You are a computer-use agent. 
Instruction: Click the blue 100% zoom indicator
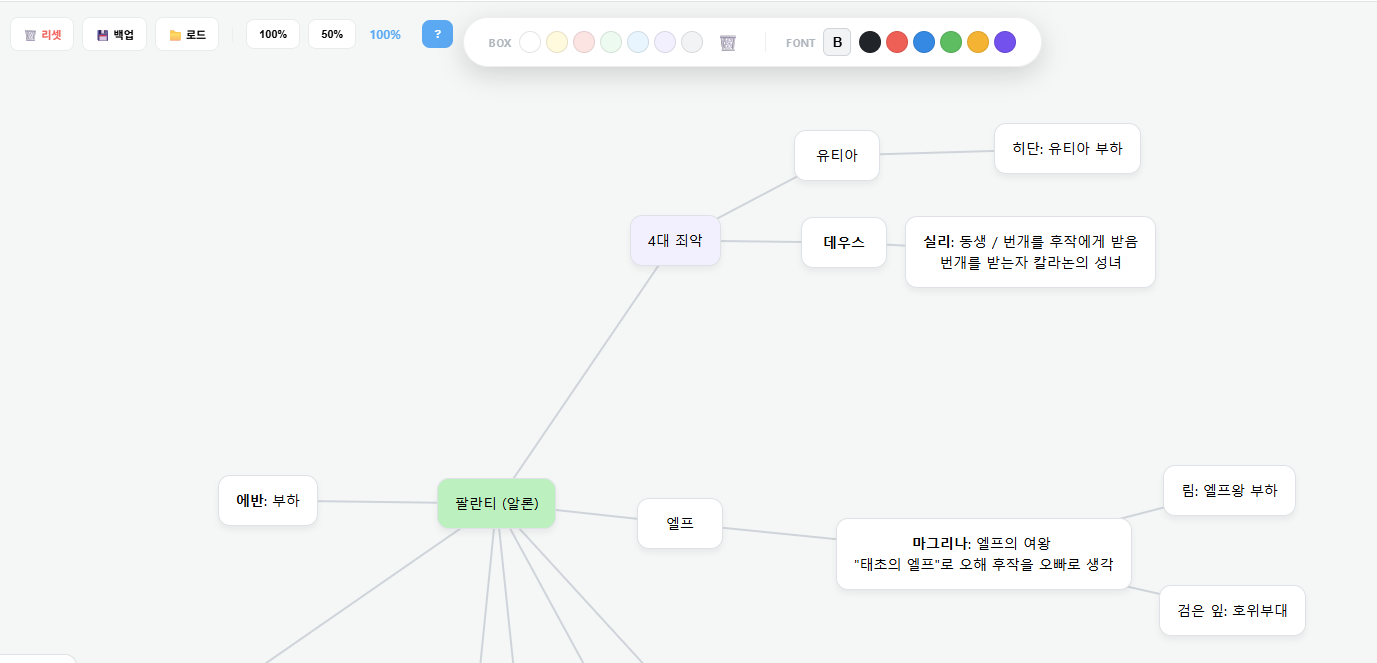[x=385, y=34]
